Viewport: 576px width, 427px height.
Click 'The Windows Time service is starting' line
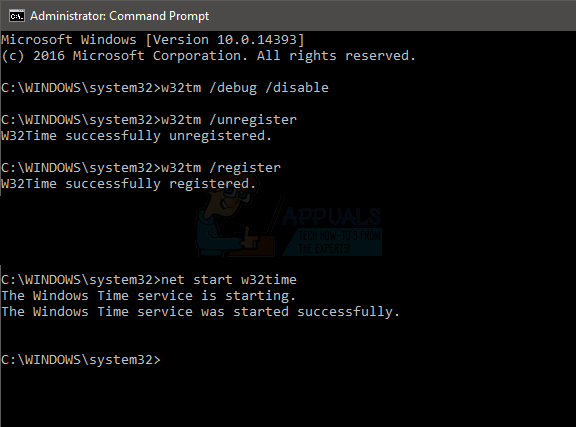[148, 296]
